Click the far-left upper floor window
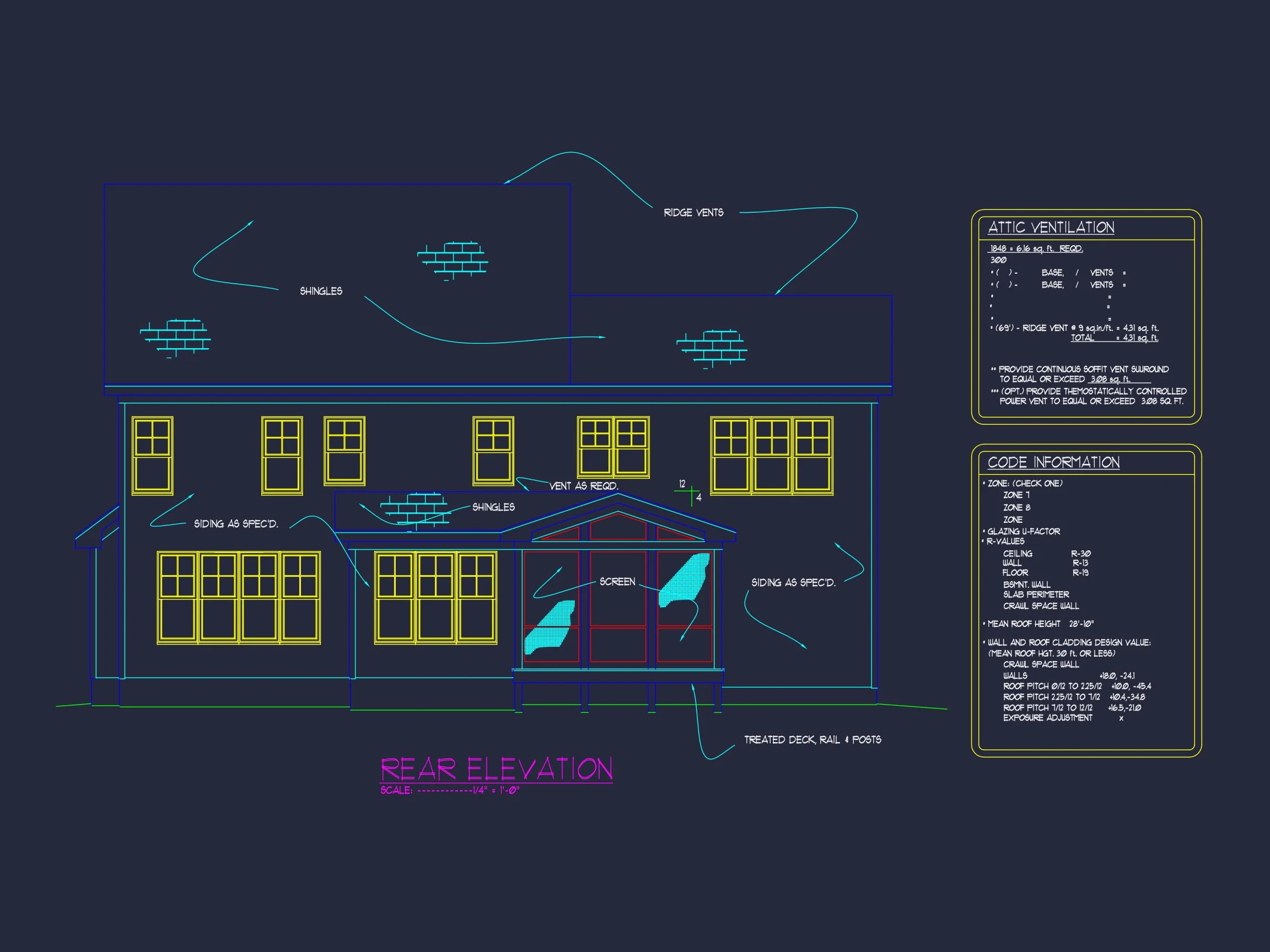This screenshot has height=952, width=1270. point(153,455)
